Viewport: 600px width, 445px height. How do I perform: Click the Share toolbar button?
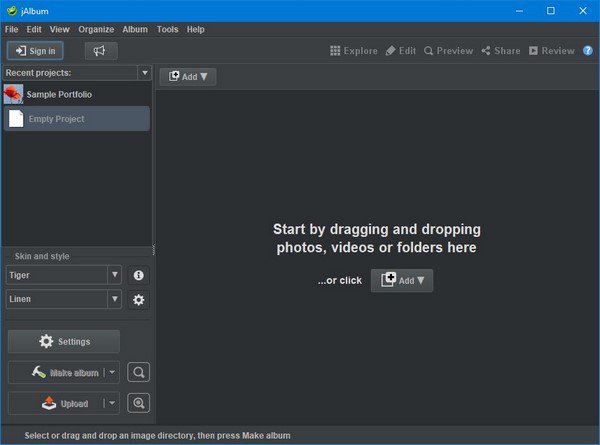pos(501,51)
